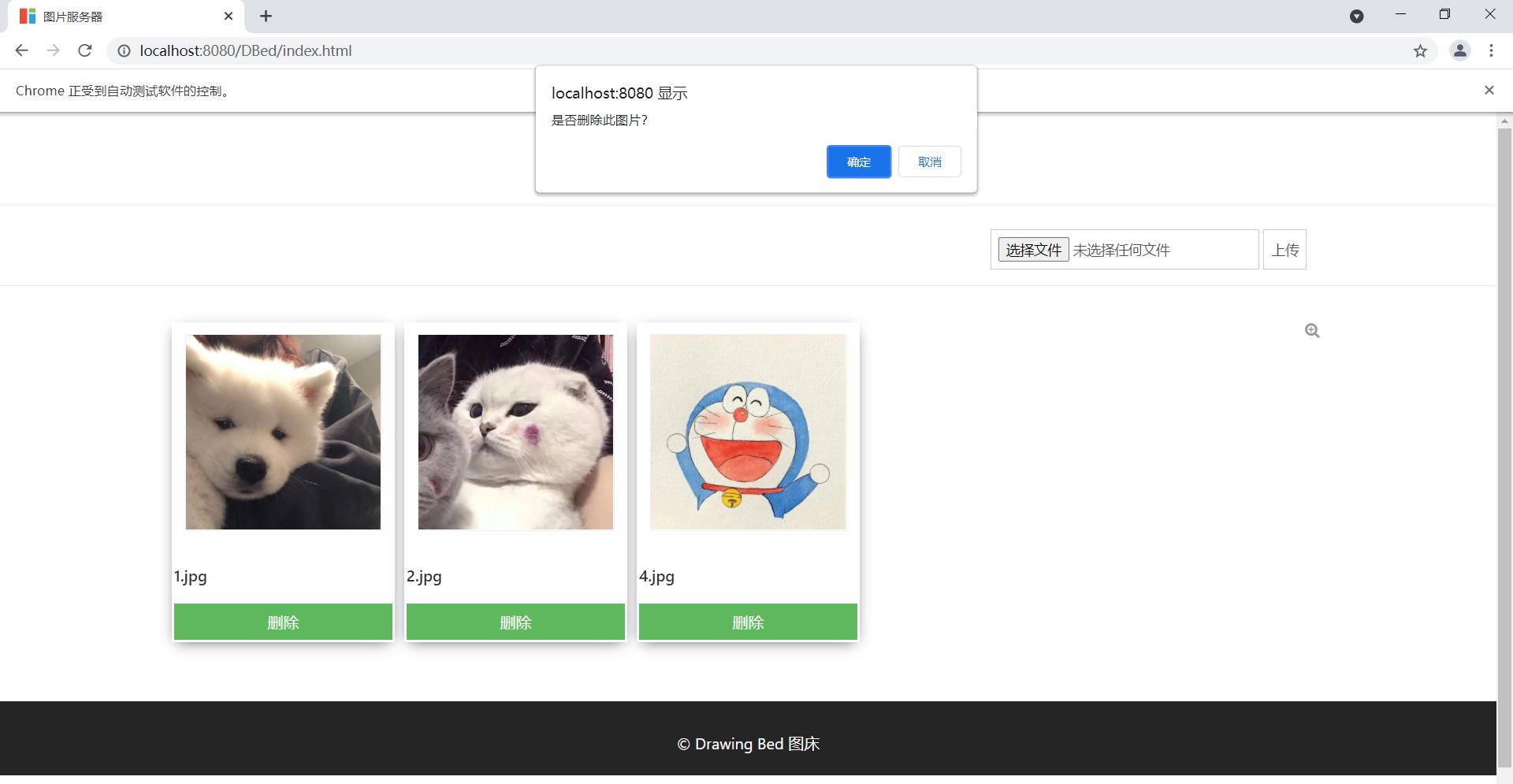Click the browser forward arrow
Viewport: 1513px width, 784px height.
point(53,50)
